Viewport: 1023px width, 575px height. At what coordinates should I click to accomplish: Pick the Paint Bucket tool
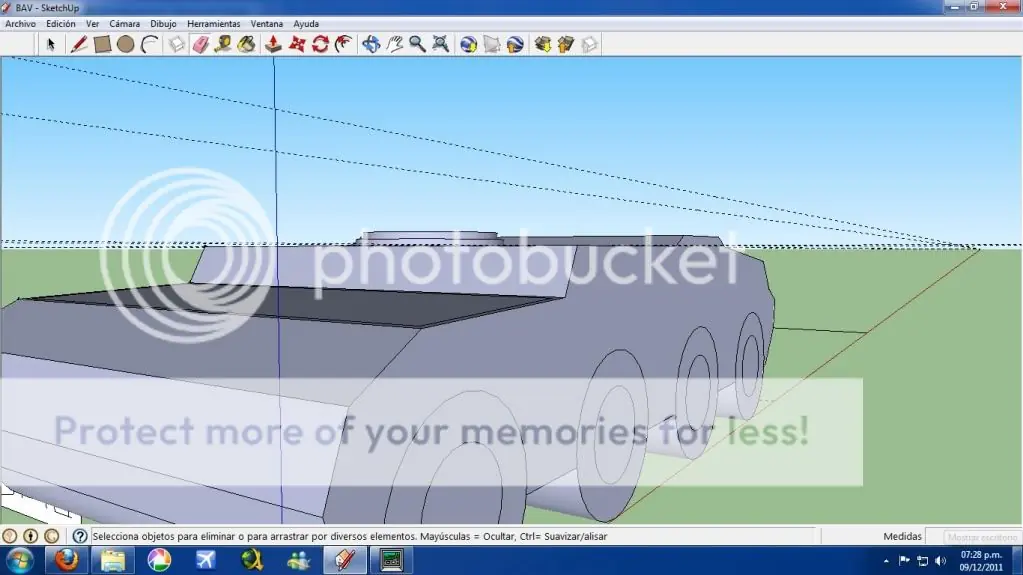point(247,44)
